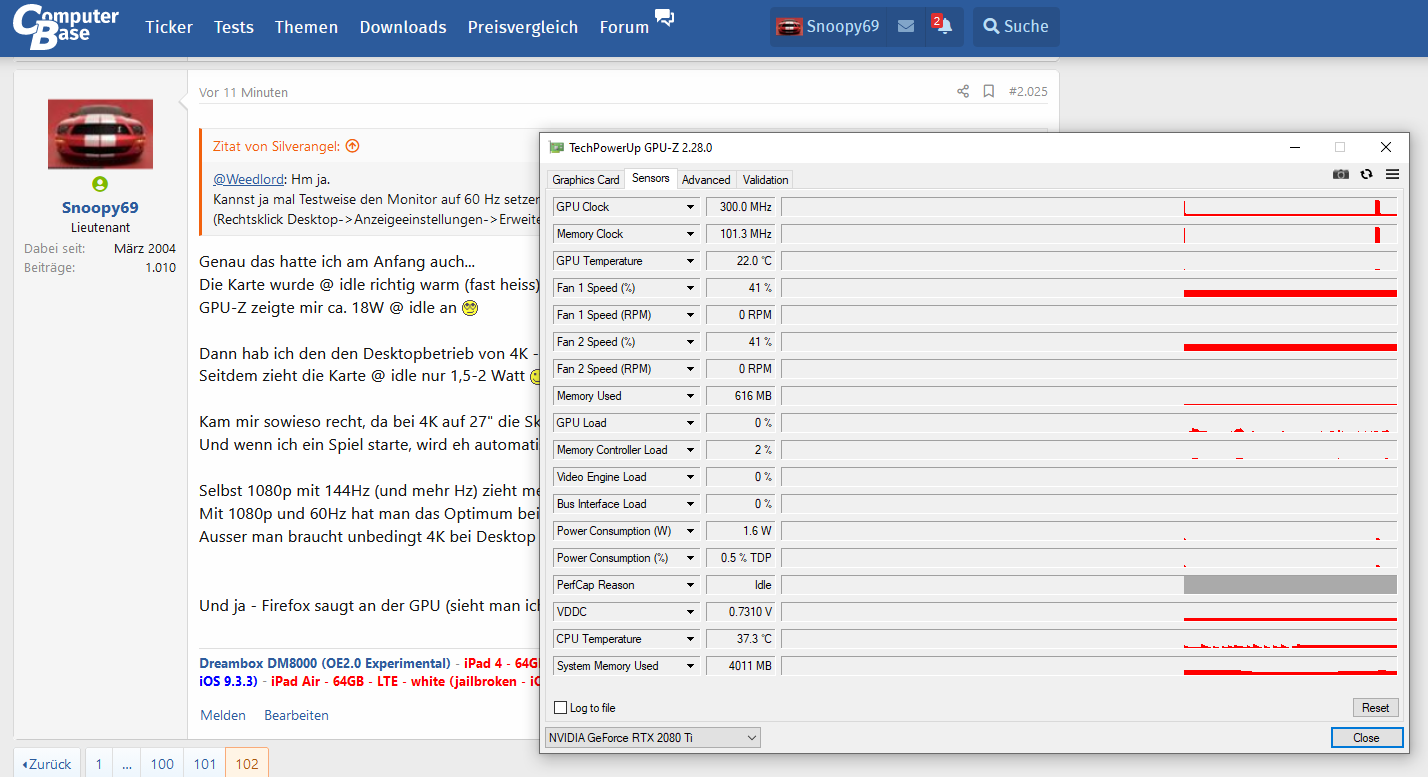The height and width of the screenshot is (777, 1428).
Task: Open Fan 1 Speed (%) dropdown
Action: pyautogui.click(x=690, y=288)
